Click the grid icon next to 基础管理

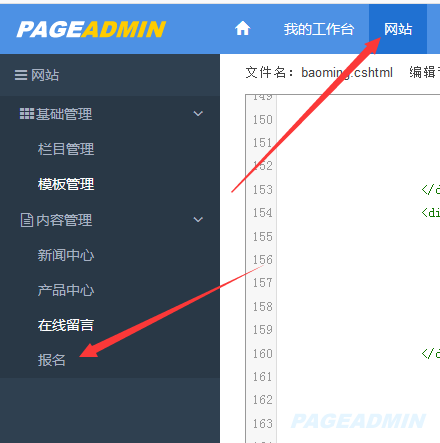click(27, 114)
